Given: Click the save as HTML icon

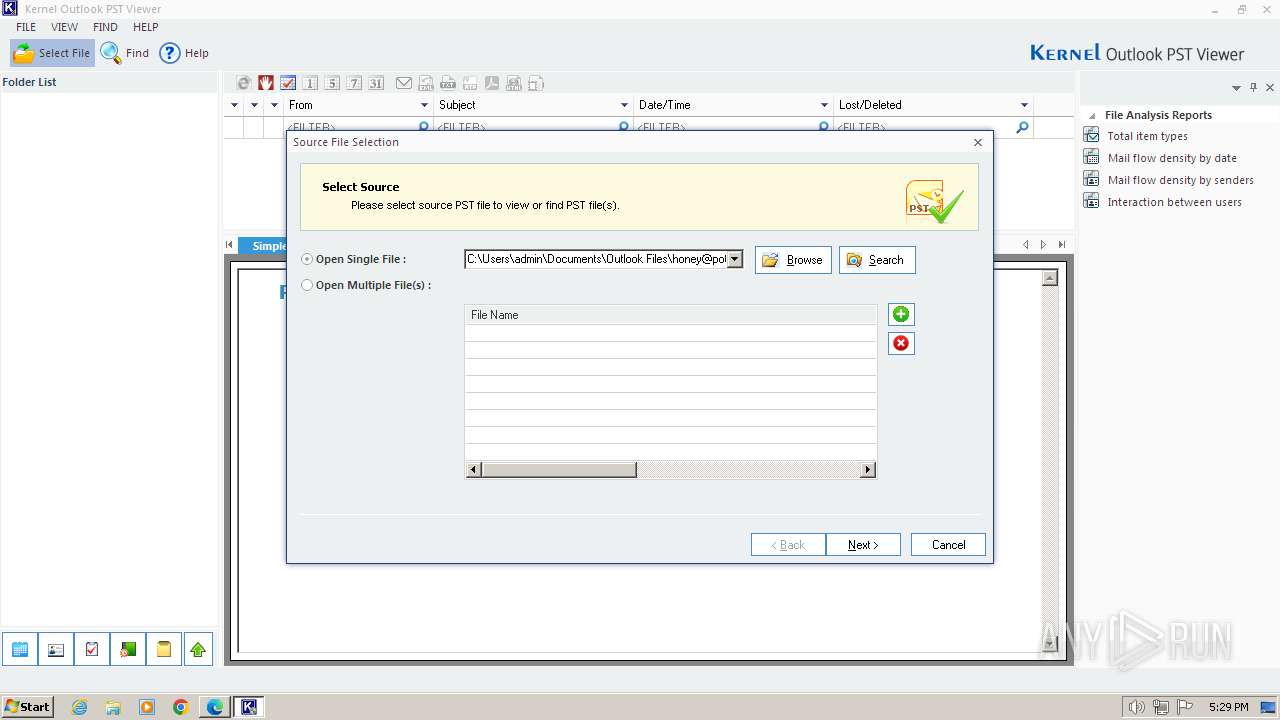Looking at the screenshot, I should (514, 83).
